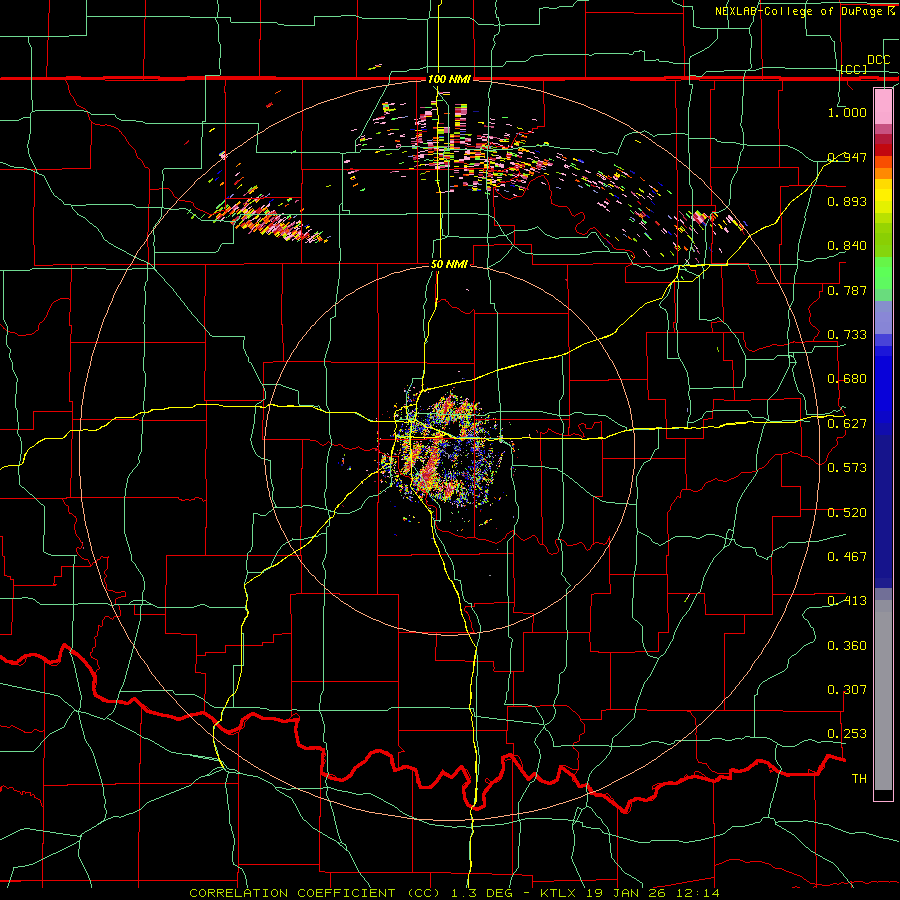Click the 0.947 legend value
The width and height of the screenshot is (900, 900).
coord(847,157)
